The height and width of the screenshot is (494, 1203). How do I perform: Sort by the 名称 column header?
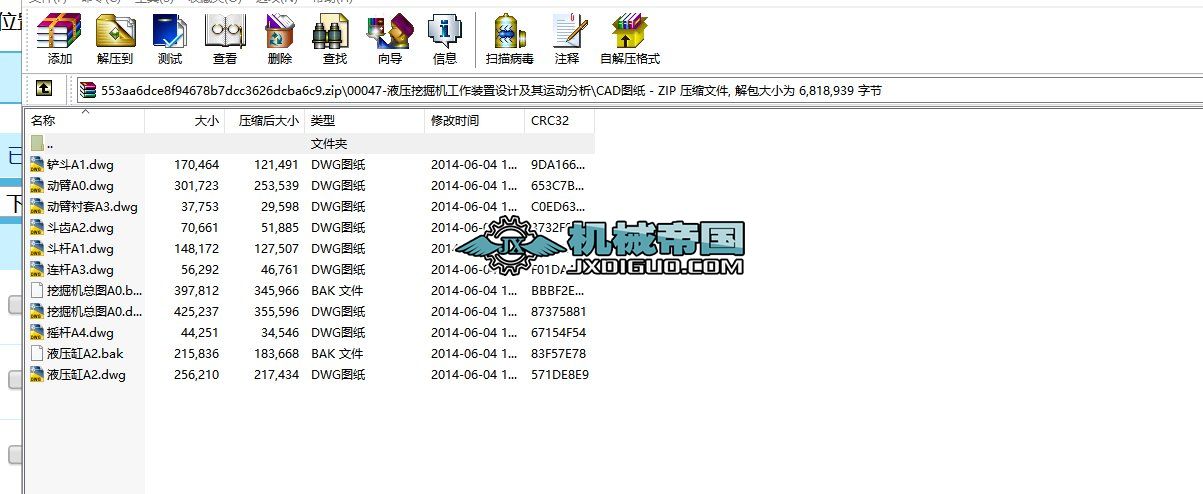(85, 121)
